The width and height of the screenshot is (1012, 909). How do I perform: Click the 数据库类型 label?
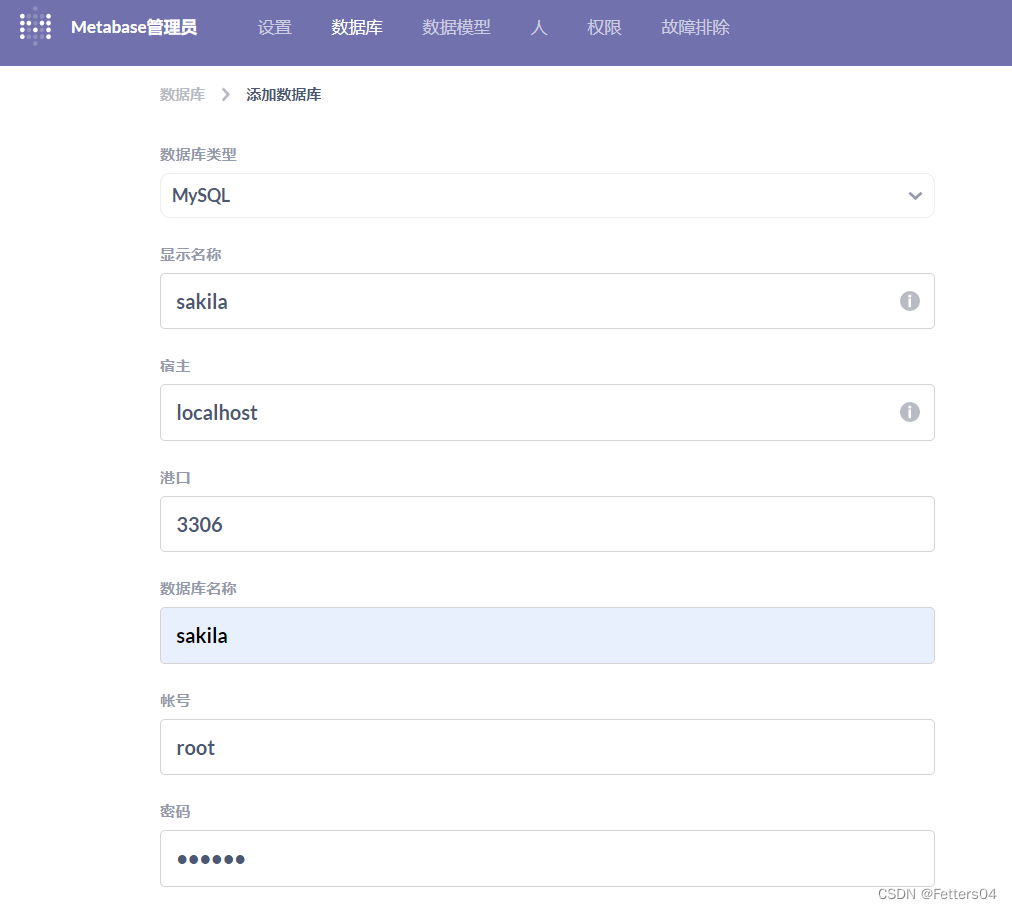(x=198, y=155)
